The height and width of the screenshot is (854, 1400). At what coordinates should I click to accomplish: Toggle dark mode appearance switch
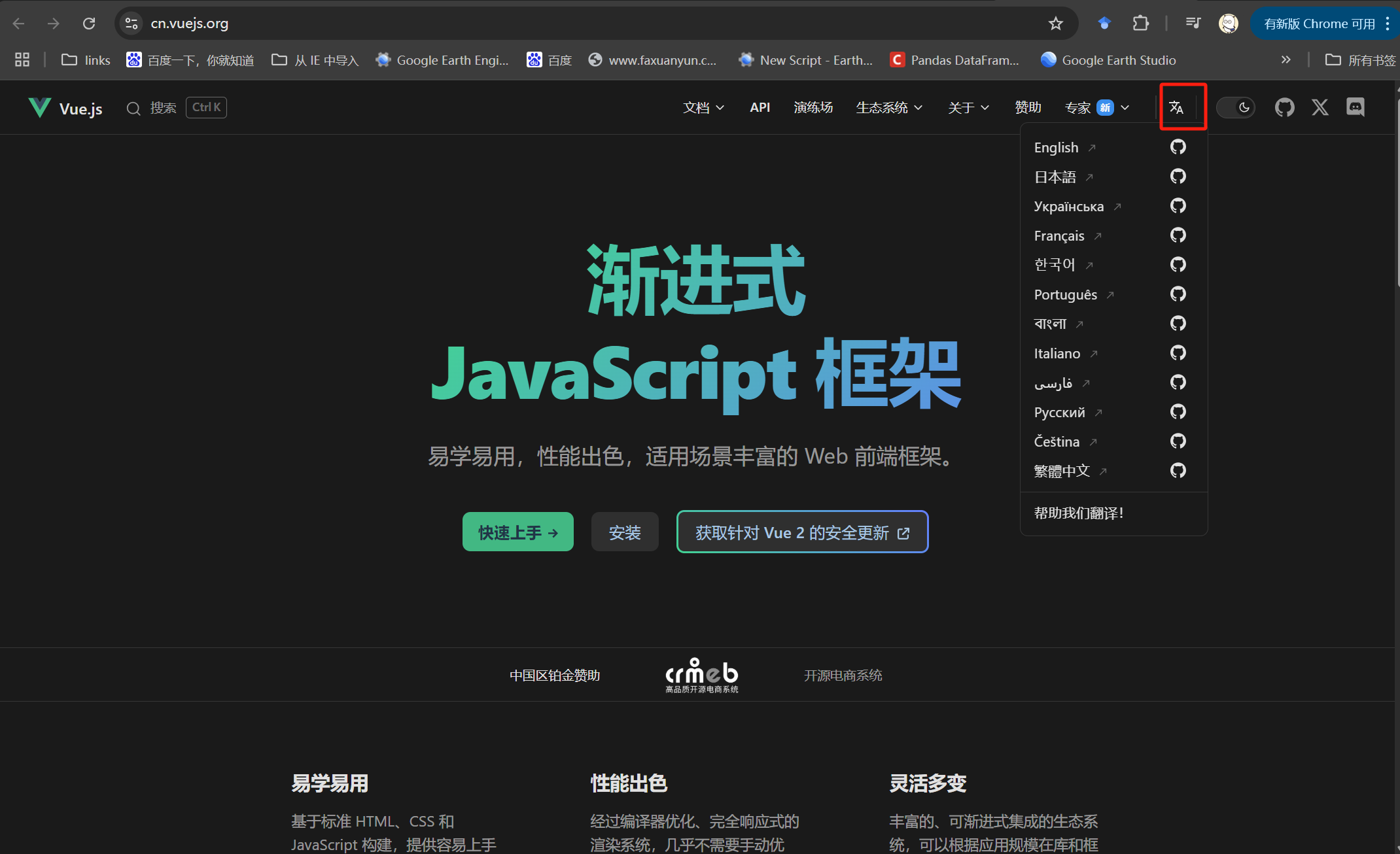coord(1235,107)
